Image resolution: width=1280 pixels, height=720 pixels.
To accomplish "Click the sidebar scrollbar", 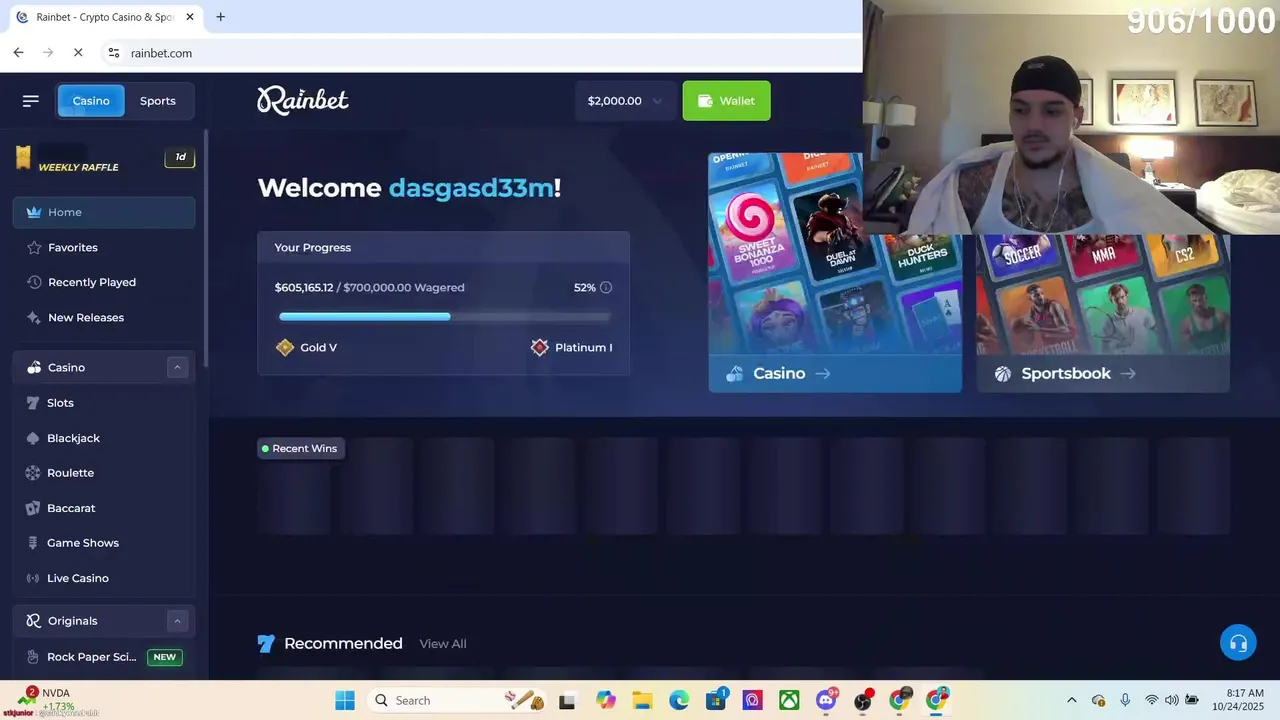I will tap(206, 250).
